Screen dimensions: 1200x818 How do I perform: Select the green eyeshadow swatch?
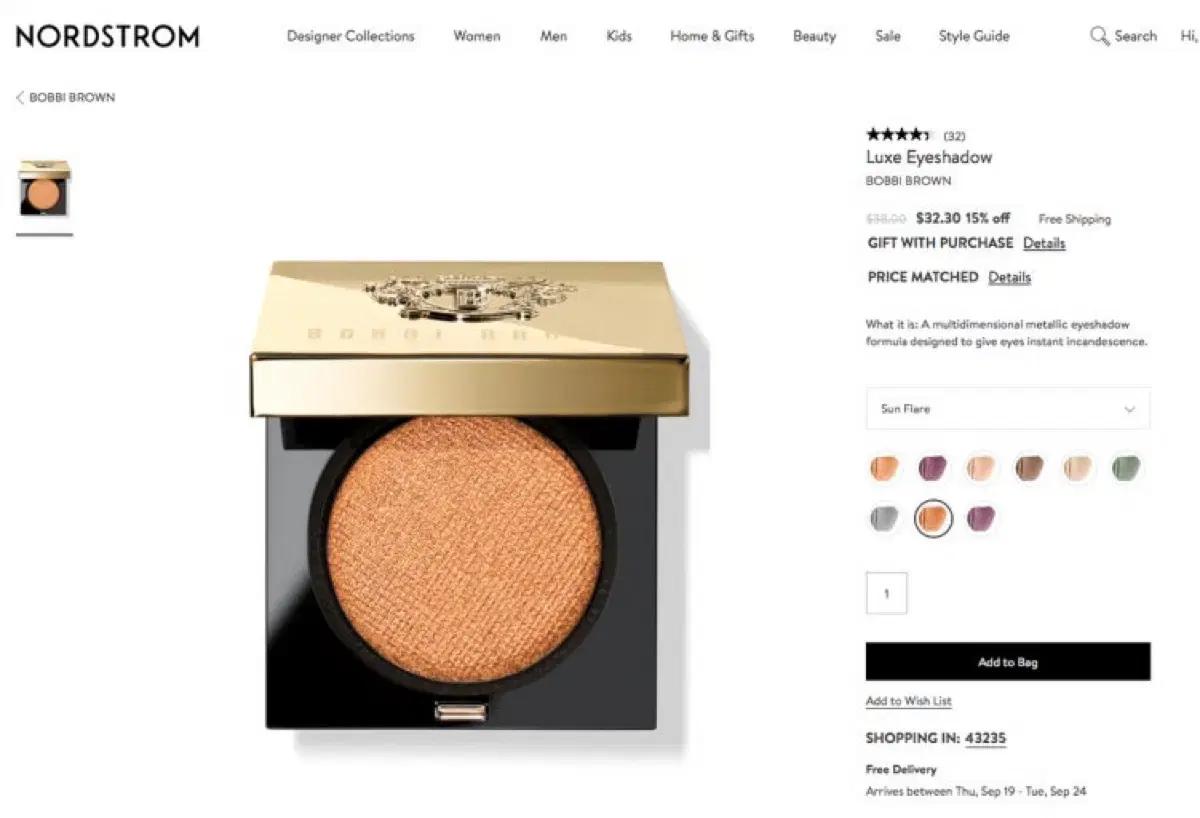(1126, 467)
